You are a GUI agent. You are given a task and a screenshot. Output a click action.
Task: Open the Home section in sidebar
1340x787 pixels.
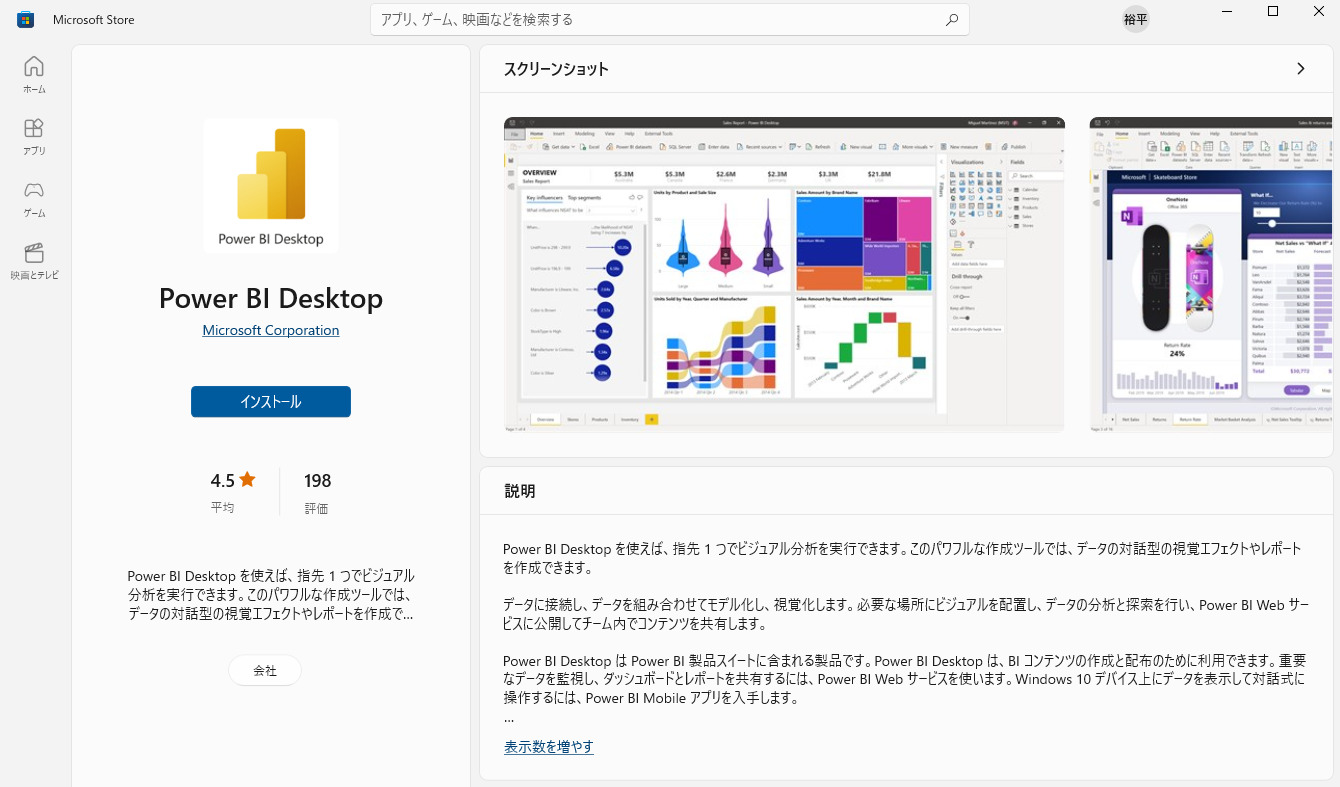click(x=34, y=75)
